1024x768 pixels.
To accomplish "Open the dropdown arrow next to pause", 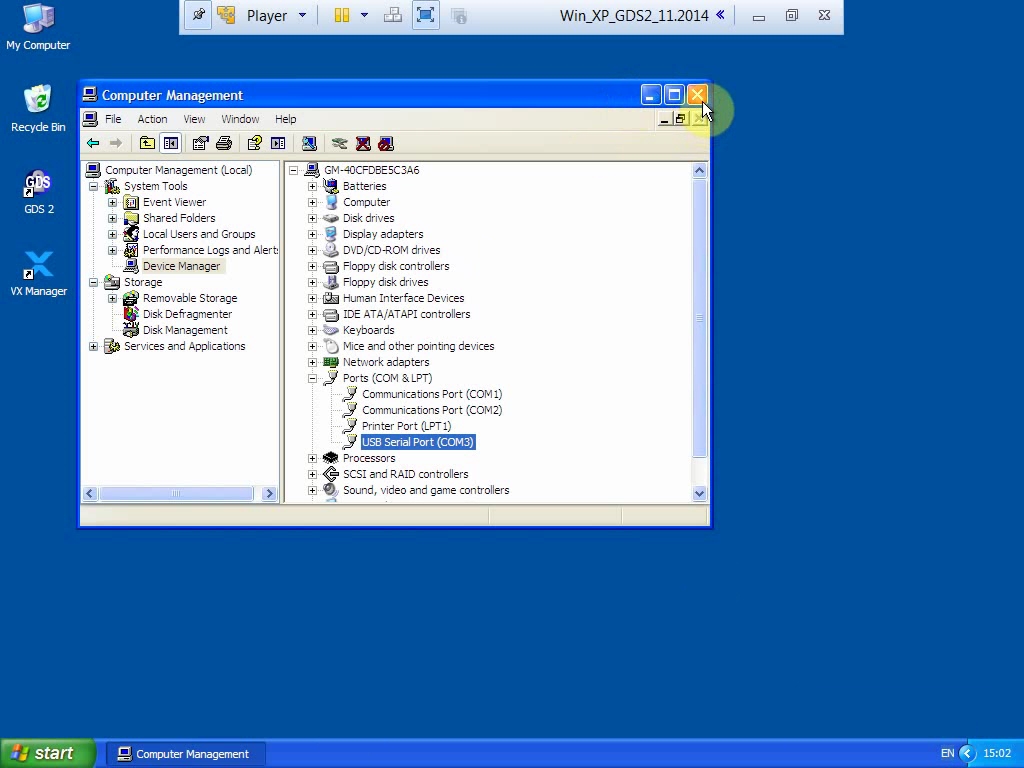I will [364, 15].
